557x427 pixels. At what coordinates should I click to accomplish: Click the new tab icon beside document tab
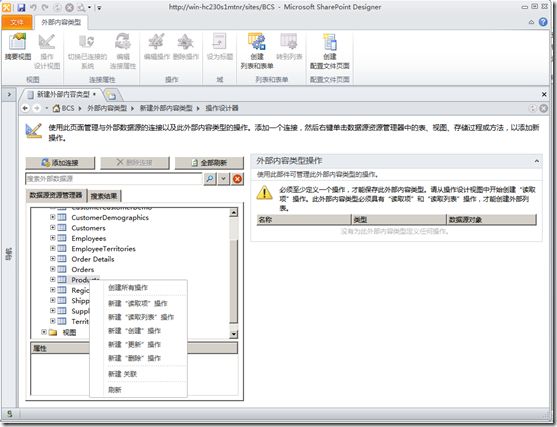coord(112,95)
